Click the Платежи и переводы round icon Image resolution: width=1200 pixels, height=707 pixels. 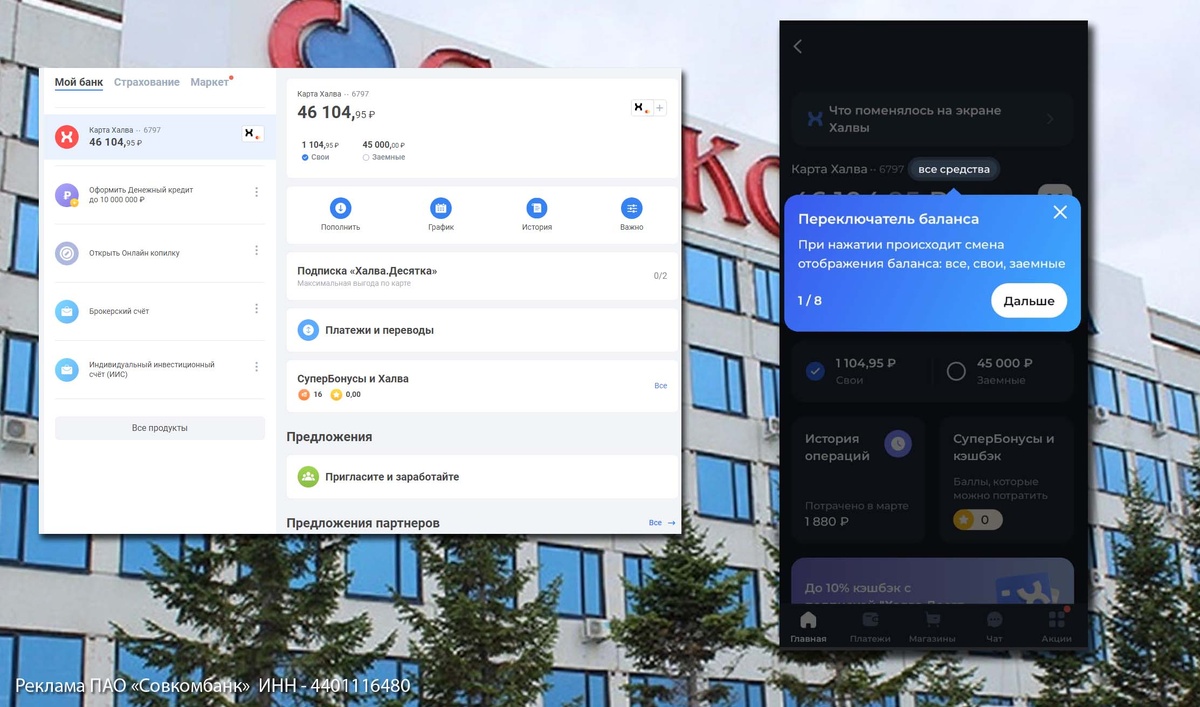click(308, 330)
